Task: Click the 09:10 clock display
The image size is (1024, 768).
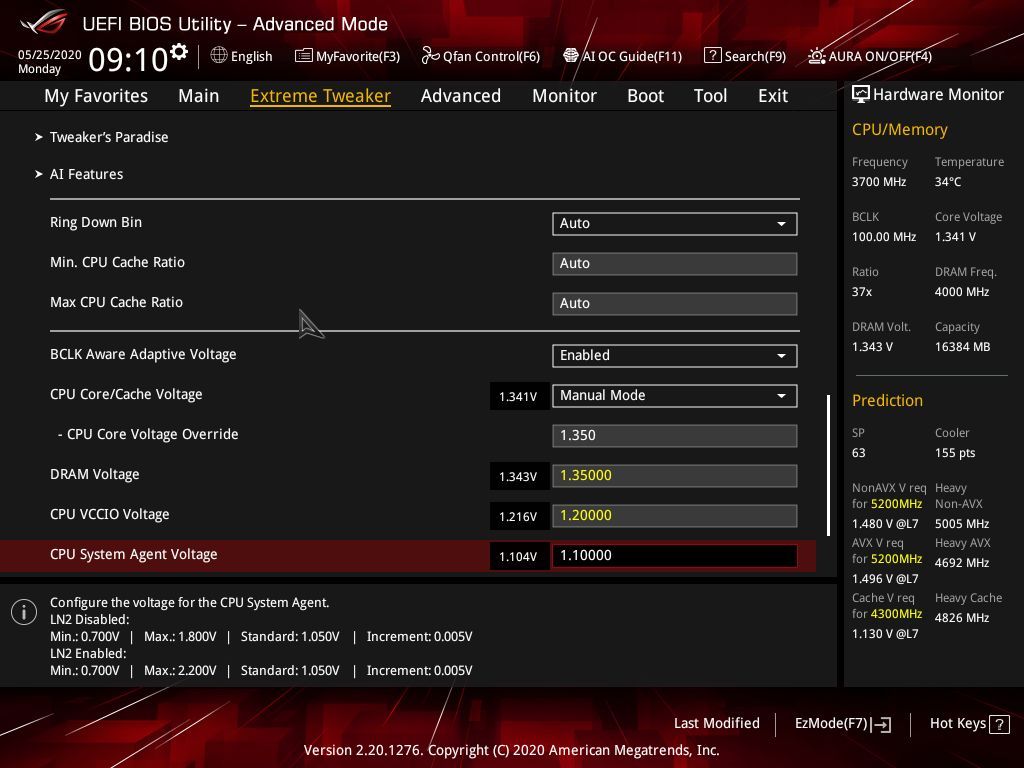Action: [x=128, y=59]
